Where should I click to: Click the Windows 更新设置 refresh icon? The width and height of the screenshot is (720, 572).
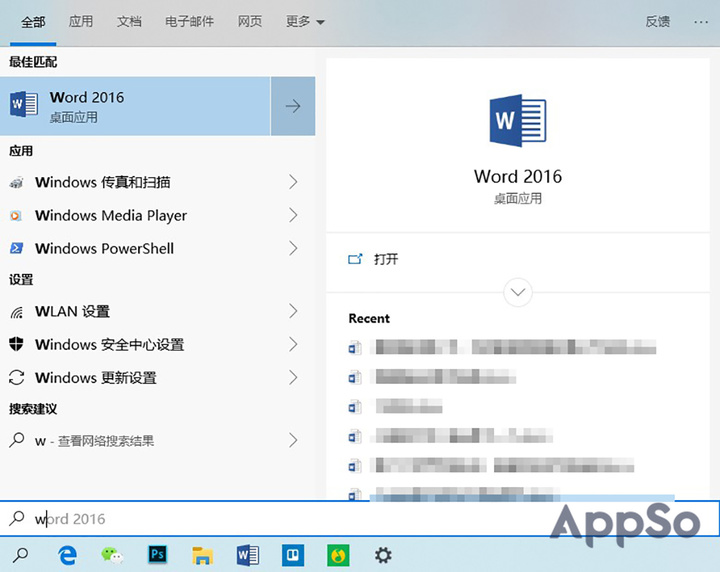tap(17, 377)
